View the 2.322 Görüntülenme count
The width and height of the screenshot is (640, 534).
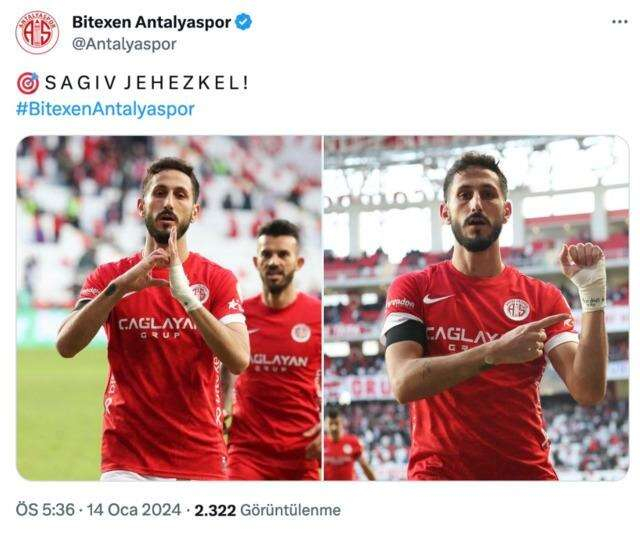point(268,510)
